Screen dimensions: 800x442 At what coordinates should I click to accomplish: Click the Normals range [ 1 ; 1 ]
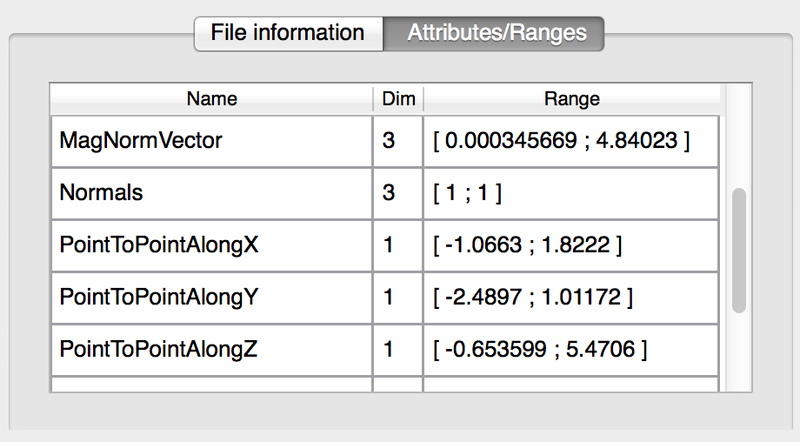pyautogui.click(x=468, y=193)
